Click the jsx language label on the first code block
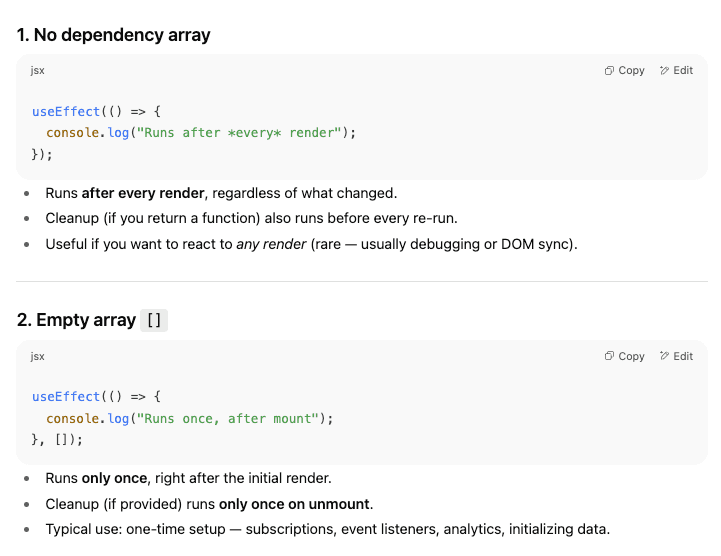This screenshot has width=721, height=556. (x=37, y=71)
